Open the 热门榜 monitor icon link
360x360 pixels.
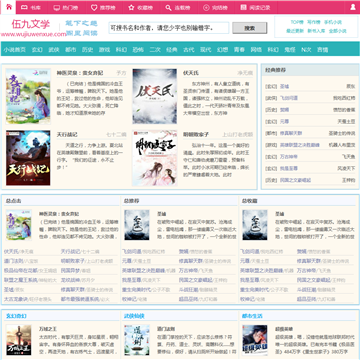[x=57, y=7]
